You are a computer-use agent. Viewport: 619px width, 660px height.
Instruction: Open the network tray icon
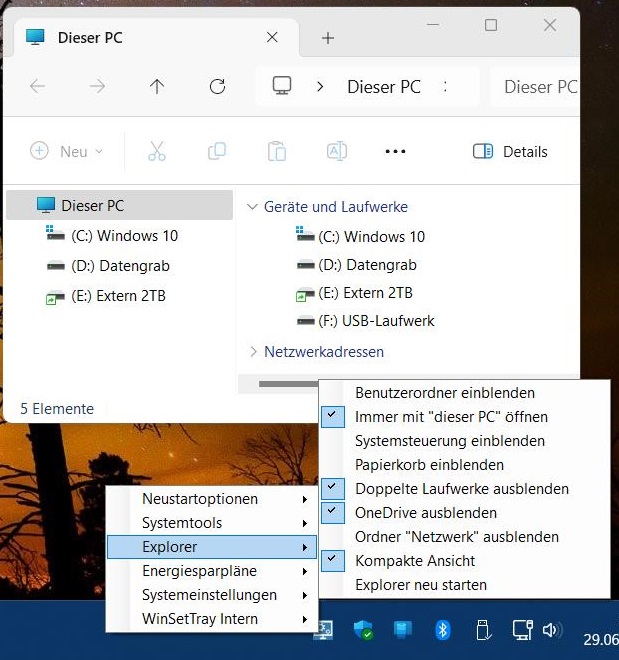coord(522,630)
